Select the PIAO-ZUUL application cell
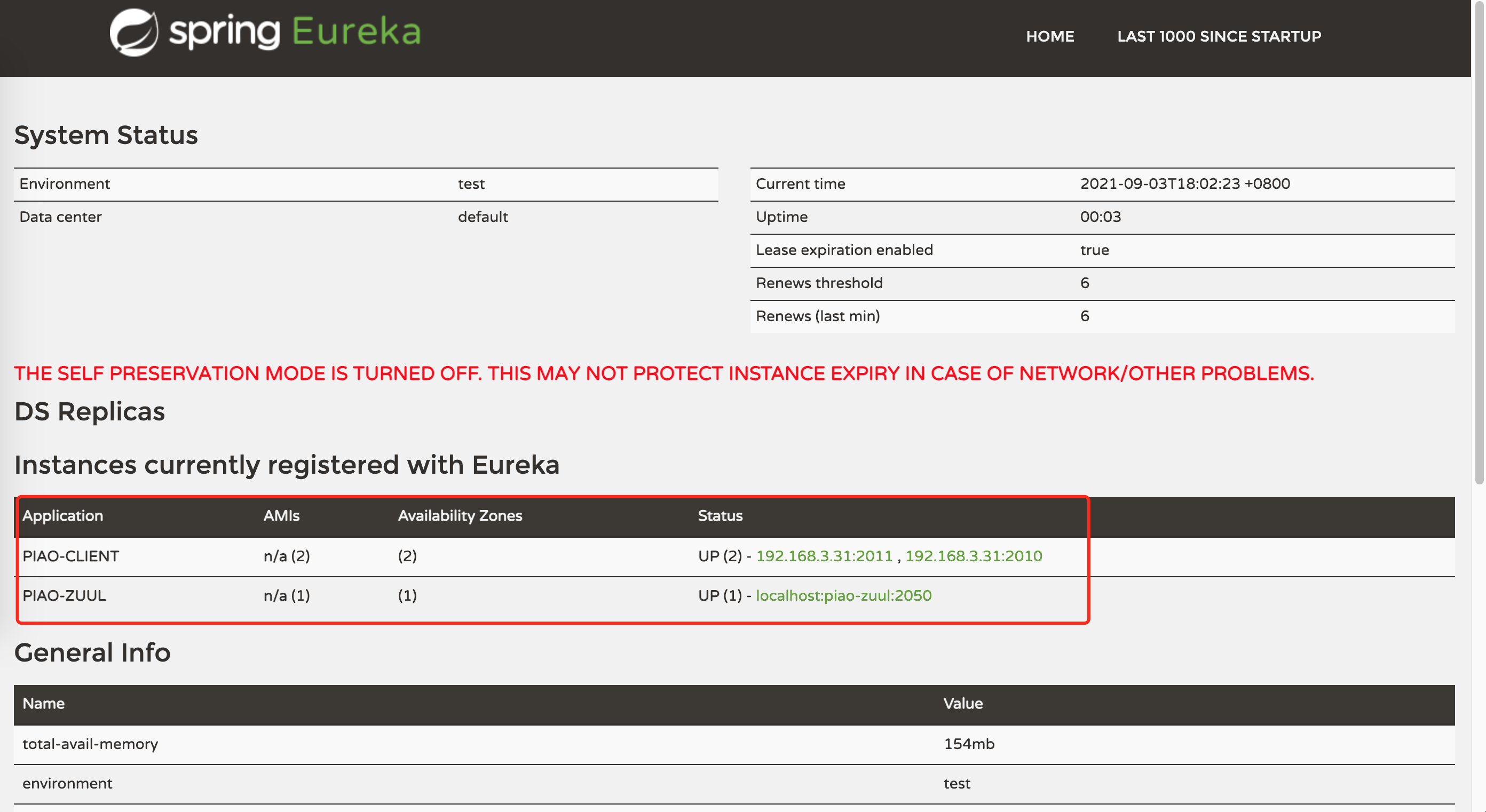 point(64,595)
